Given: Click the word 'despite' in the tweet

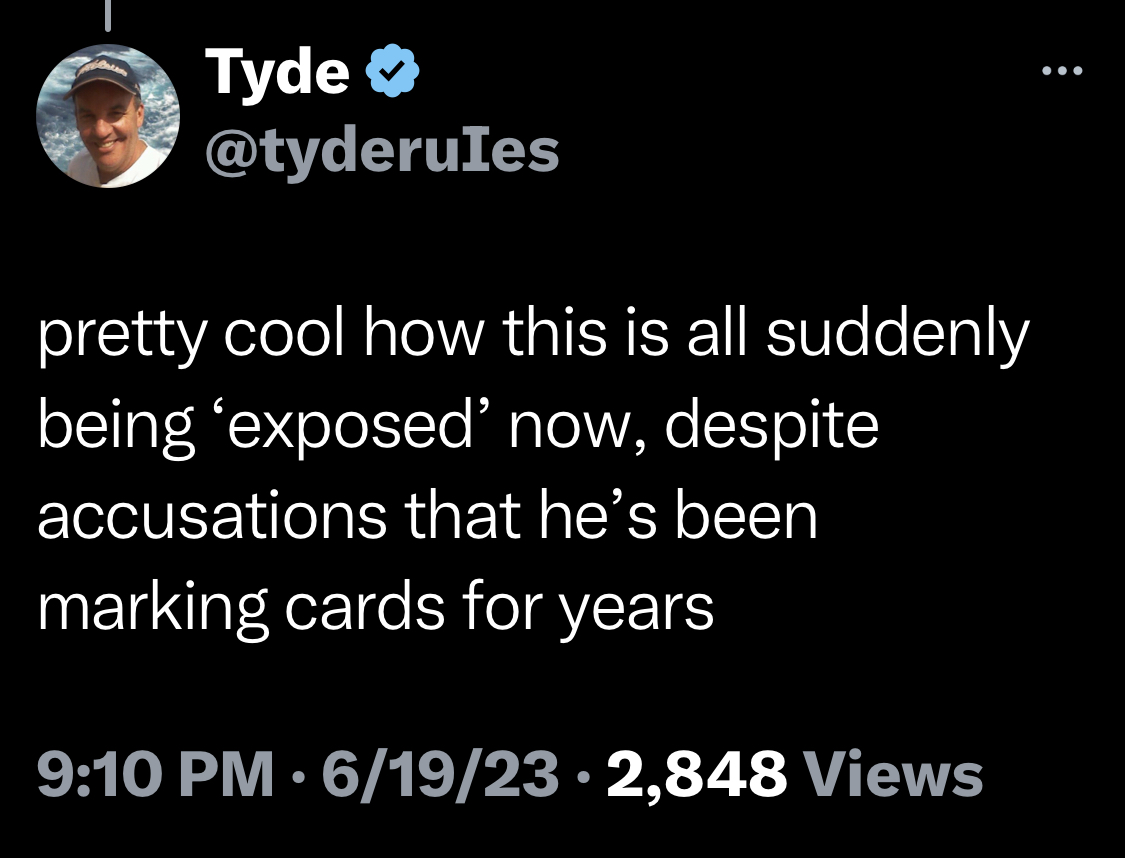Looking at the screenshot, I should (771, 427).
